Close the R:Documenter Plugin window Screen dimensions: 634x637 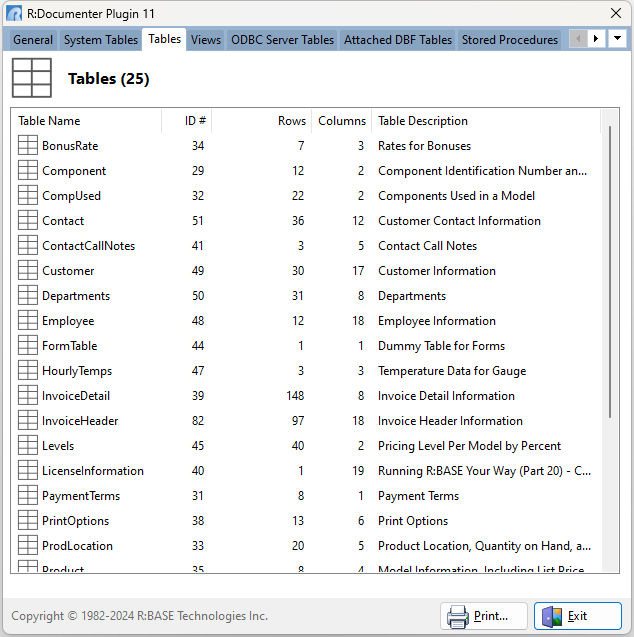616,13
